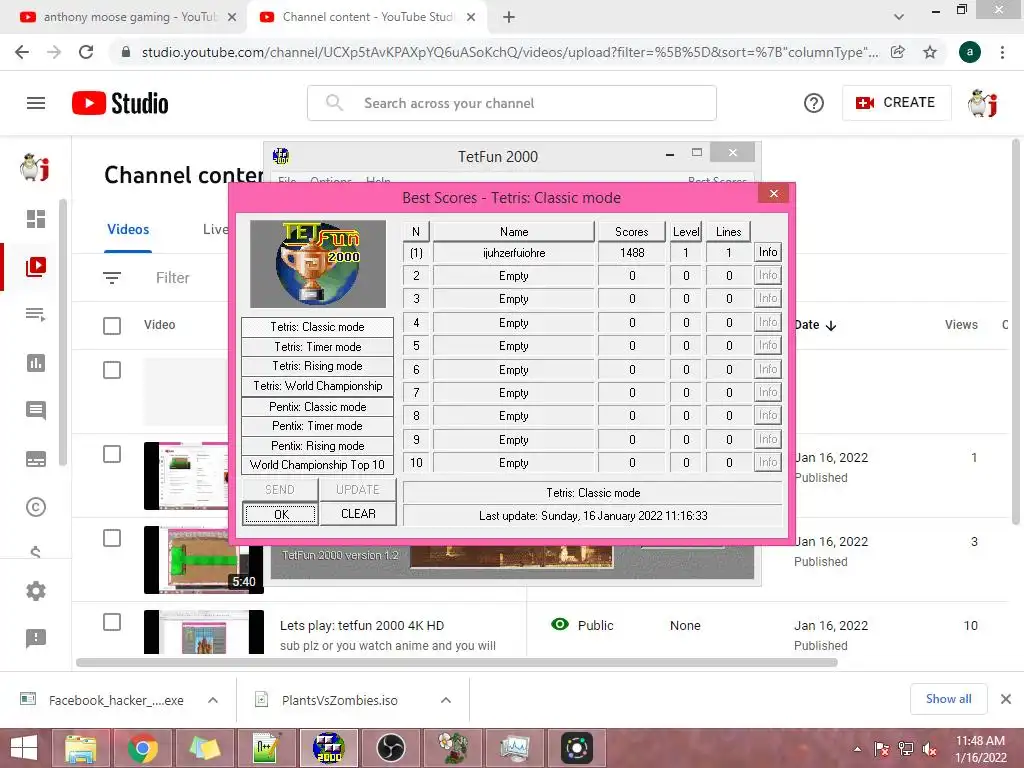
Task: Reload the page in Chrome
Action: pos(86,52)
